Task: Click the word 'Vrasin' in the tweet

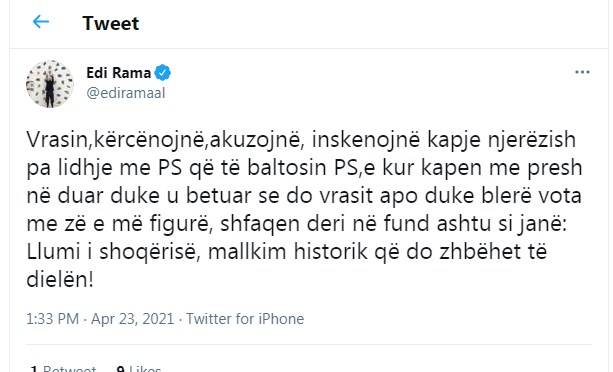Action: coord(57,140)
